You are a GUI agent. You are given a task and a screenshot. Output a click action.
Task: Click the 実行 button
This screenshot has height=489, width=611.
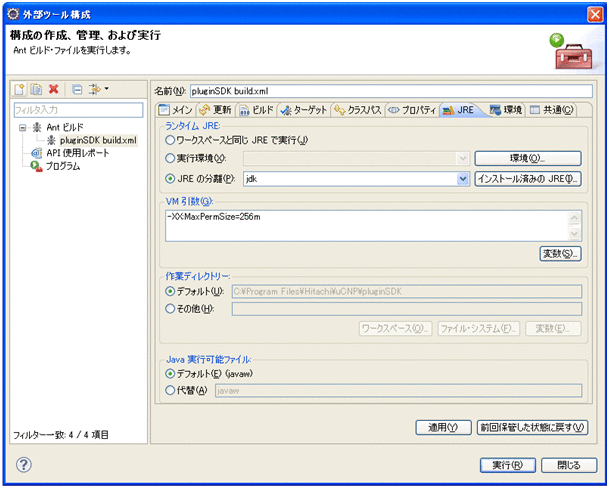tap(507, 465)
